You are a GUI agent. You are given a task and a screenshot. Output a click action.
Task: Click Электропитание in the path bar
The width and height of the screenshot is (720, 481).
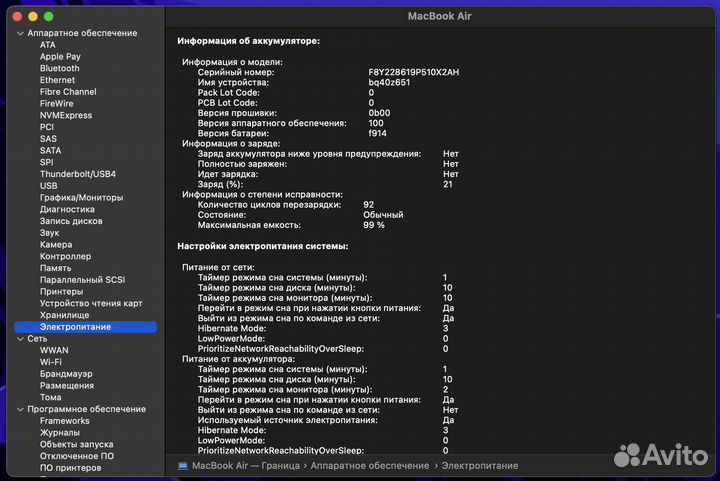coord(480,466)
